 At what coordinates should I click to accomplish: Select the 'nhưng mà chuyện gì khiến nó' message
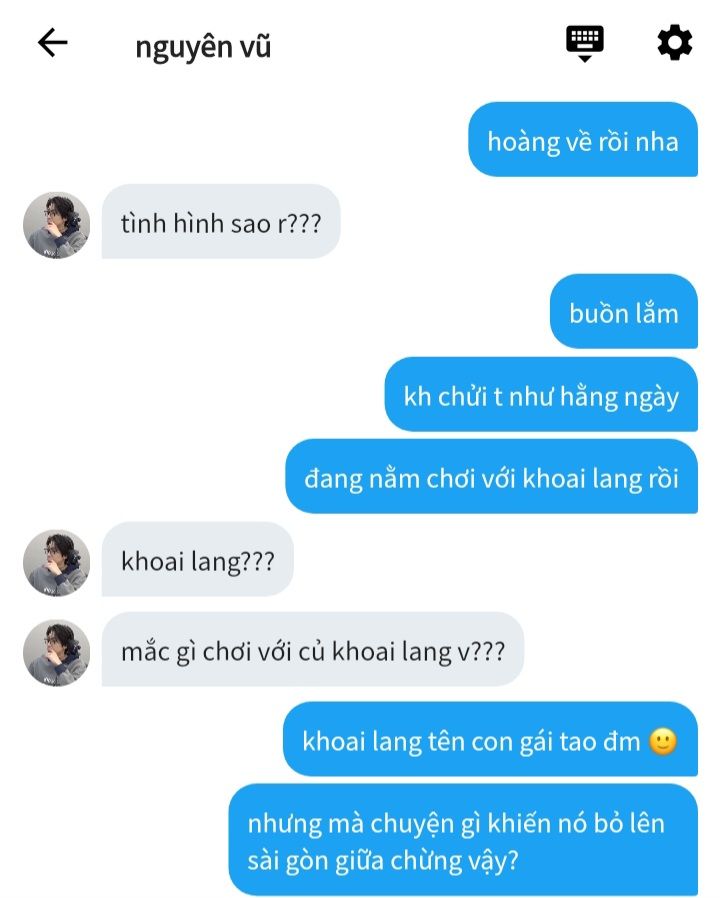pos(463,840)
